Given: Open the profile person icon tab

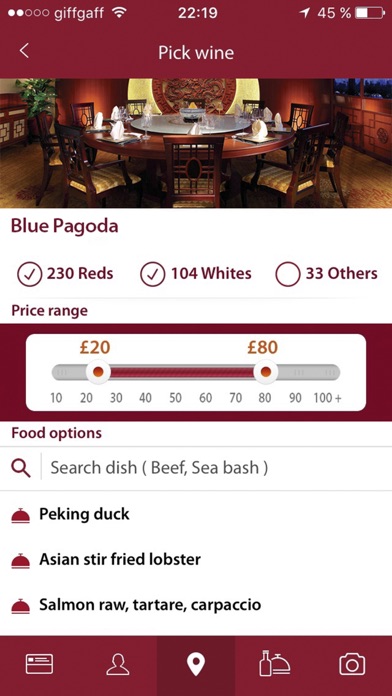Looking at the screenshot, I should pos(118,665).
